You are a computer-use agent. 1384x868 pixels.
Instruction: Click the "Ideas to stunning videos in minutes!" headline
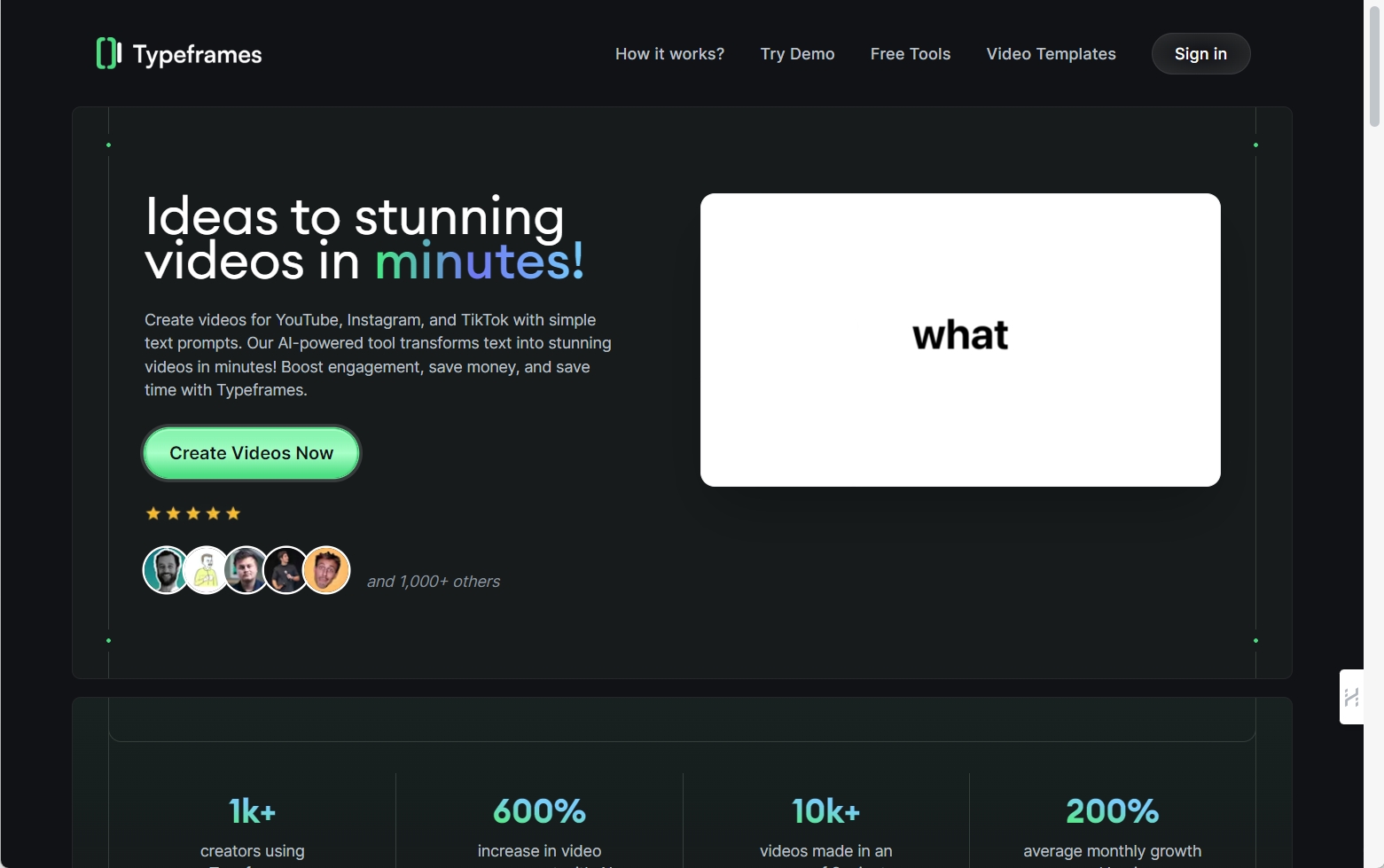pyautogui.click(x=364, y=239)
